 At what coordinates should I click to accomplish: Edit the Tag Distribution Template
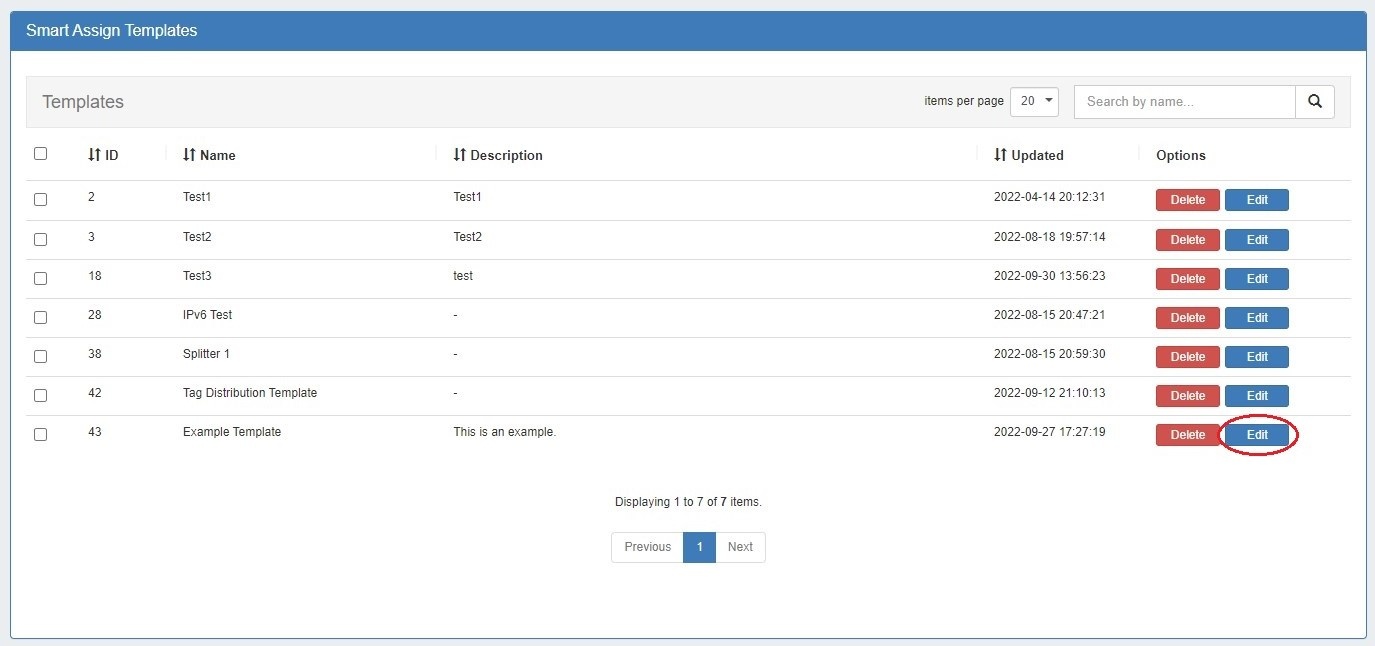[1256, 396]
